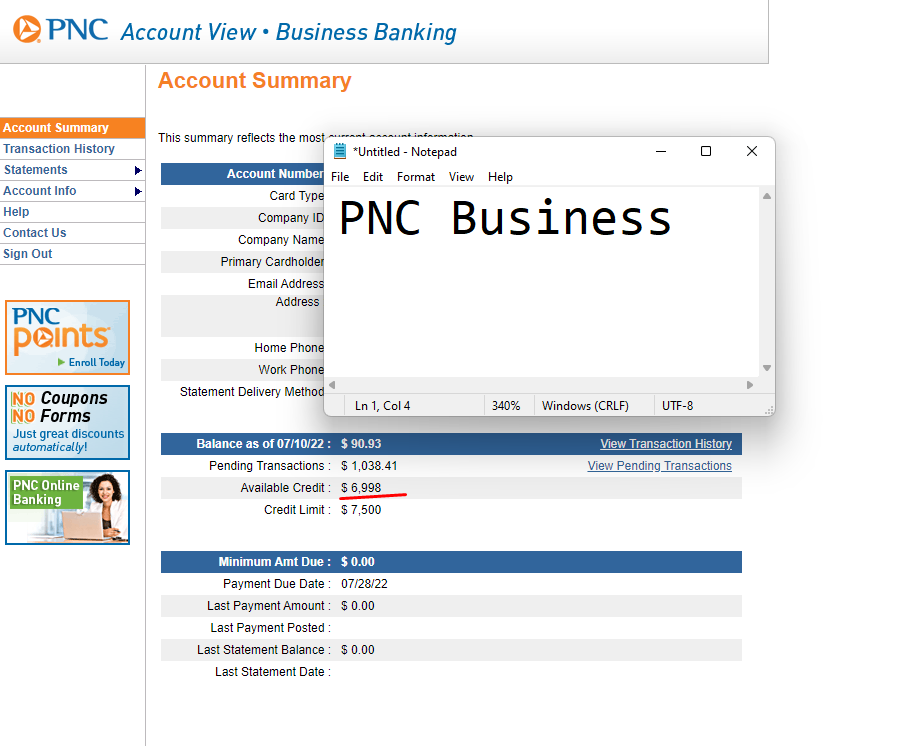Select the Statements sidebar item
The height and width of the screenshot is (746, 923).
pyautogui.click(x=72, y=170)
